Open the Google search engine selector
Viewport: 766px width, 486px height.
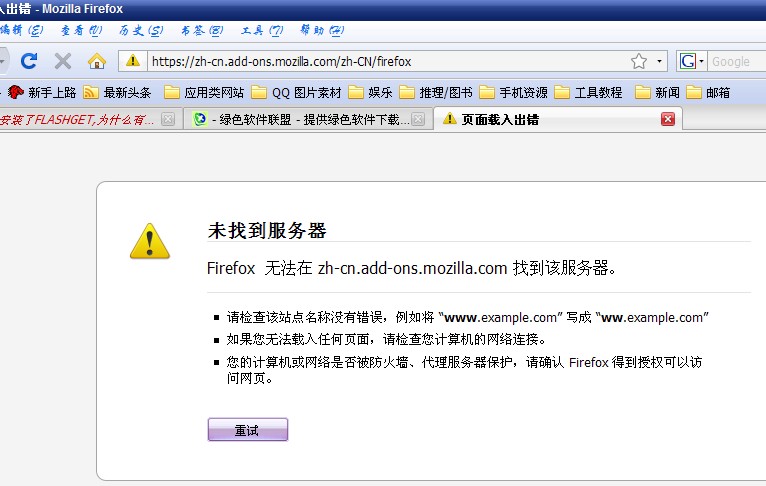click(691, 62)
